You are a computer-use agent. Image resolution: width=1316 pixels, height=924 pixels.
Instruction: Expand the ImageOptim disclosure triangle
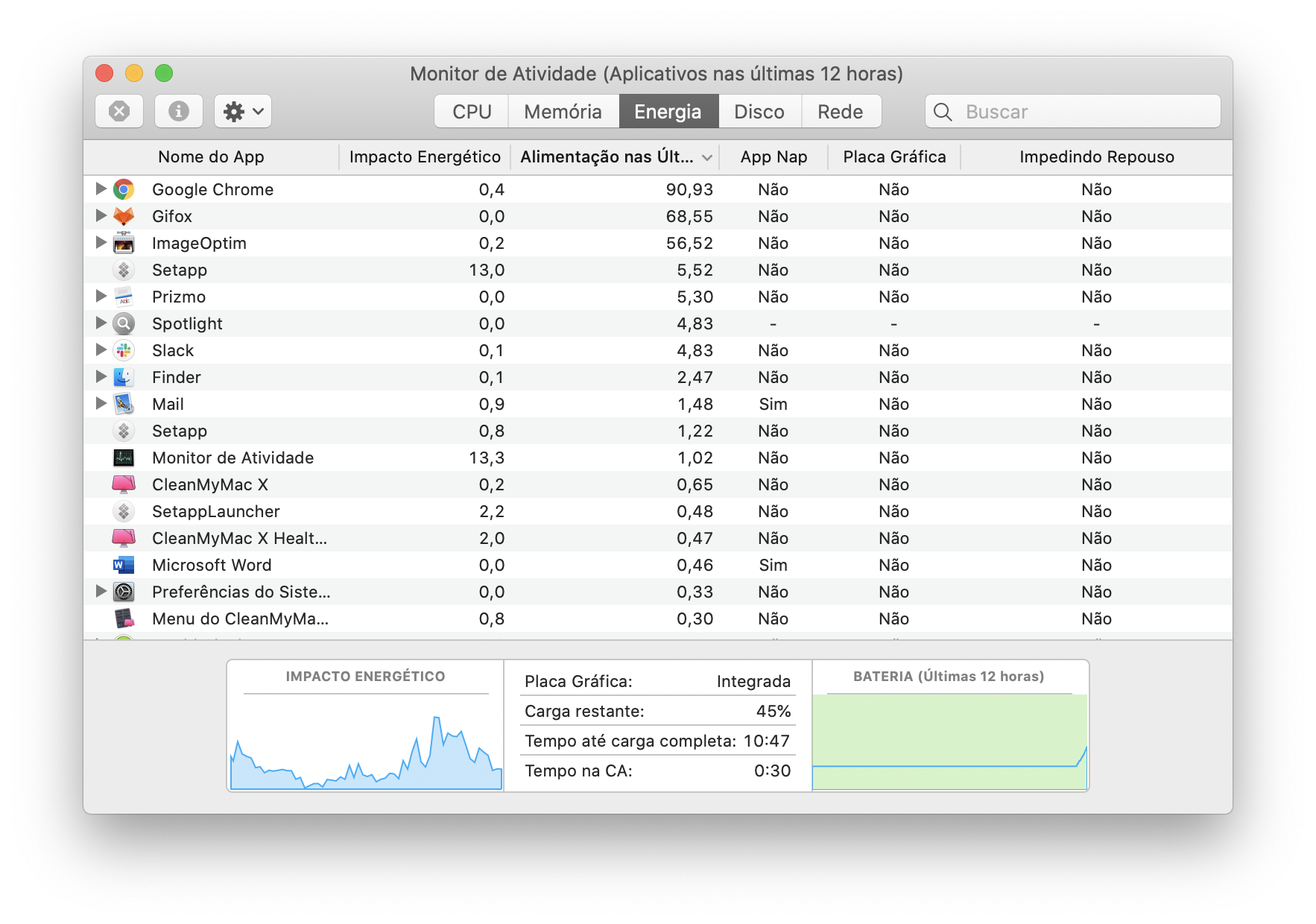tap(101, 242)
